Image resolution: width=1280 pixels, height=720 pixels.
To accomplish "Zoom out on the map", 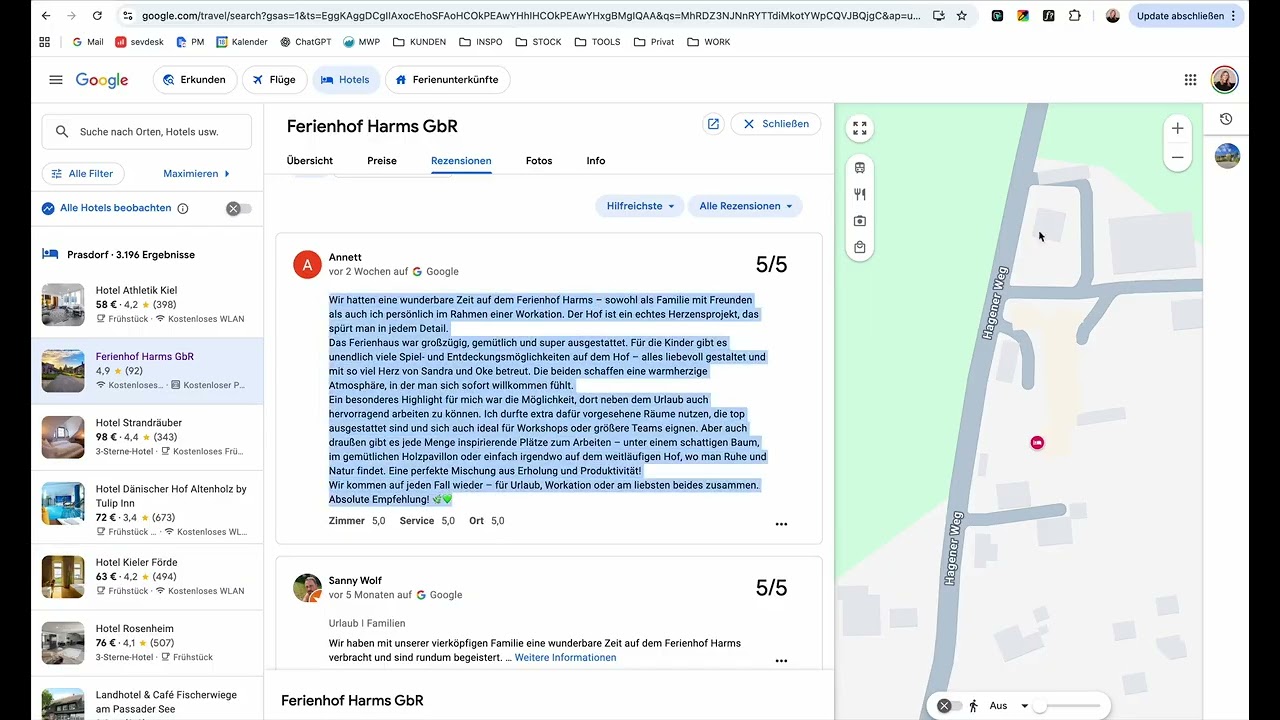I will pyautogui.click(x=1178, y=157).
